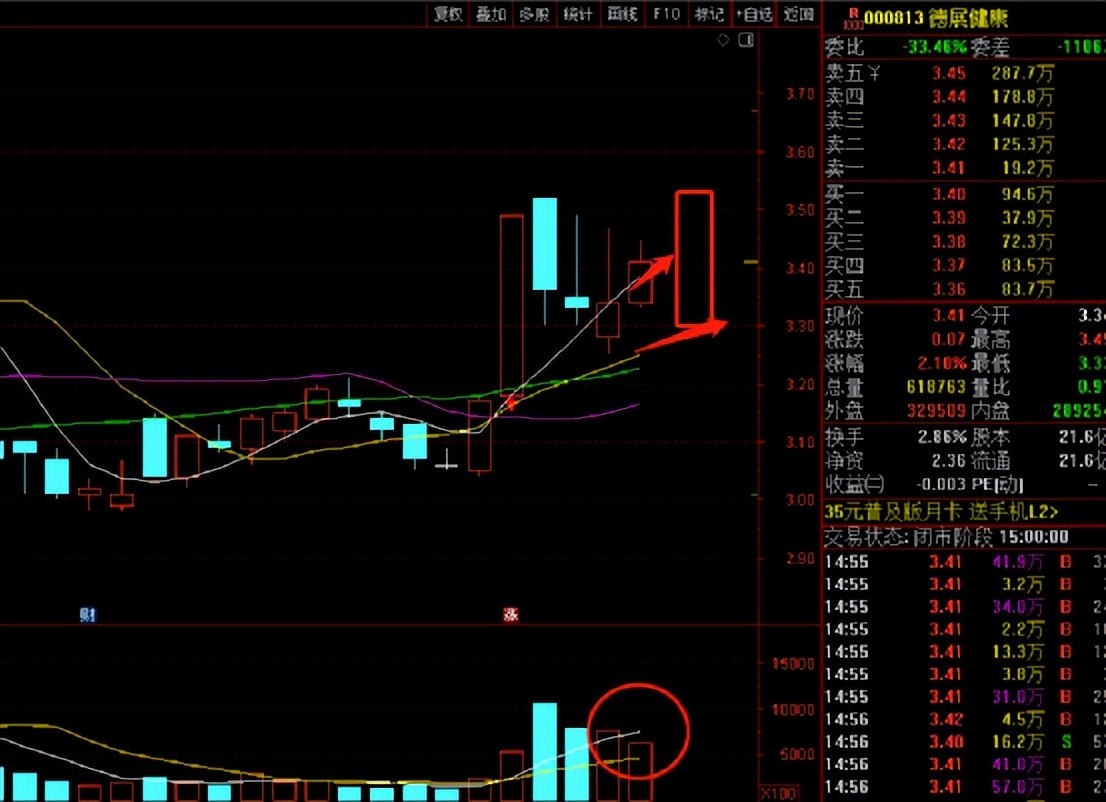
Task: Click the 涨幅 value 2.10%
Action: click(x=942, y=363)
